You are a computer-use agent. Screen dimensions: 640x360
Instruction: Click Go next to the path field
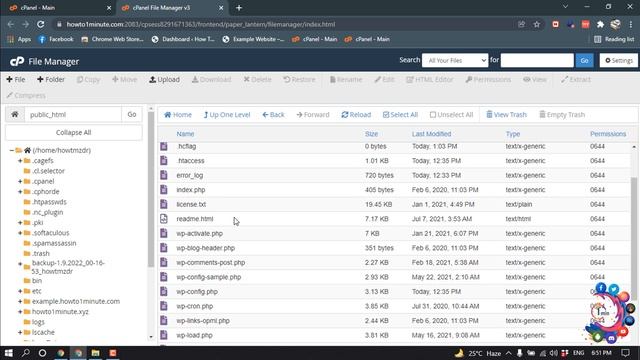(132, 114)
